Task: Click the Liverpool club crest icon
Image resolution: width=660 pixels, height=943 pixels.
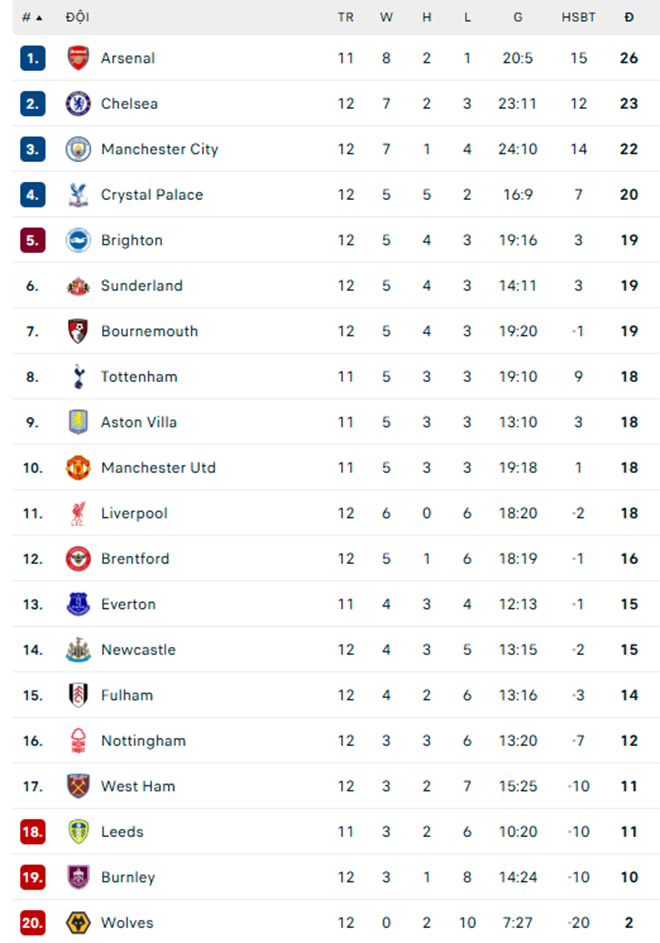Action: coord(78,513)
